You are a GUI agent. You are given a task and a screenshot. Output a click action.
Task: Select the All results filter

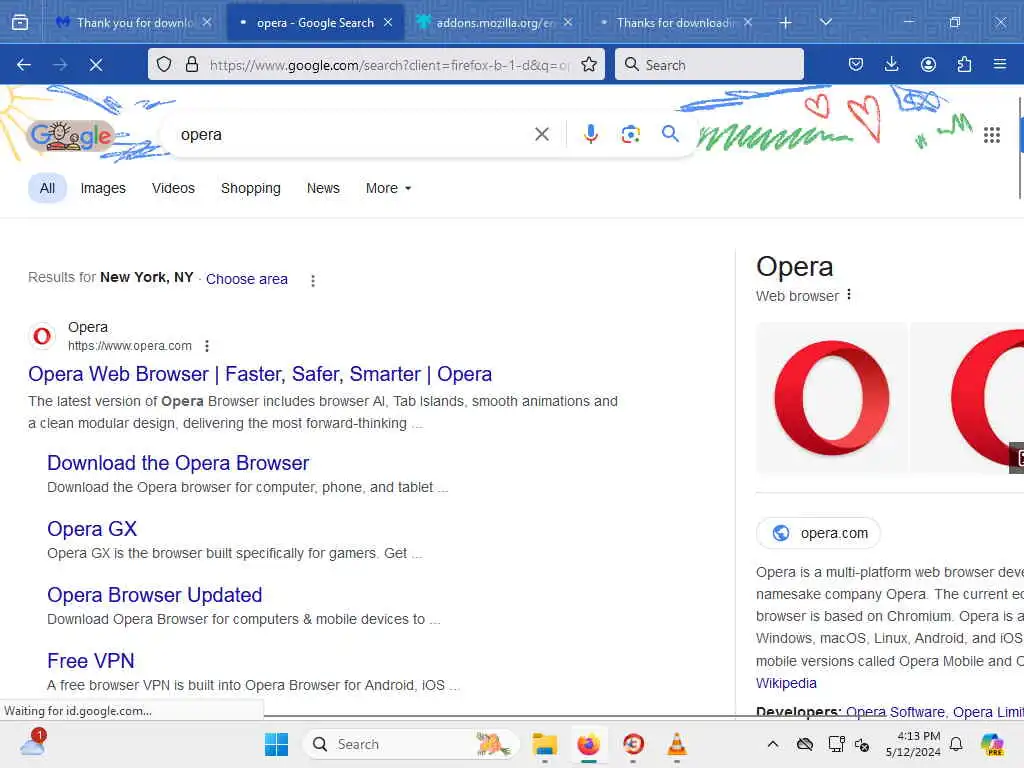click(47, 188)
